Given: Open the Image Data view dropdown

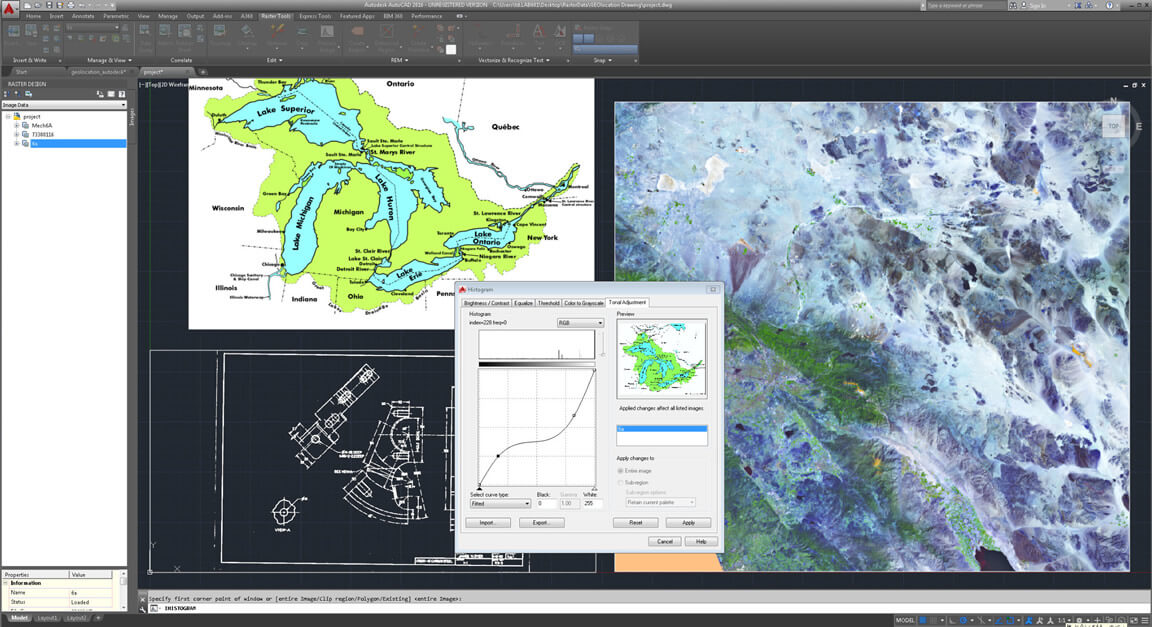Looking at the screenshot, I should (123, 105).
